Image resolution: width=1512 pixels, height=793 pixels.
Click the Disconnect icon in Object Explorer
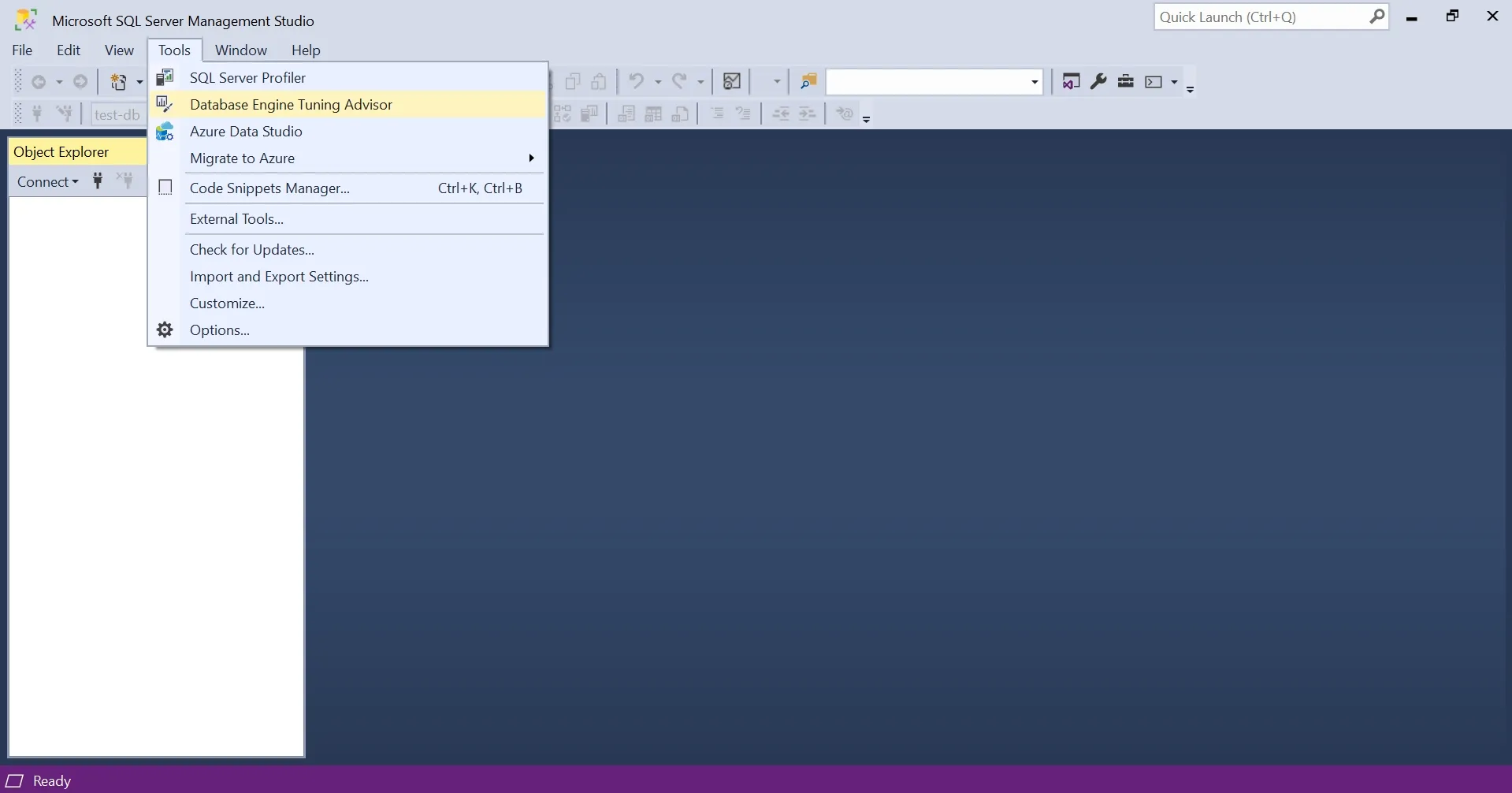[x=125, y=181]
